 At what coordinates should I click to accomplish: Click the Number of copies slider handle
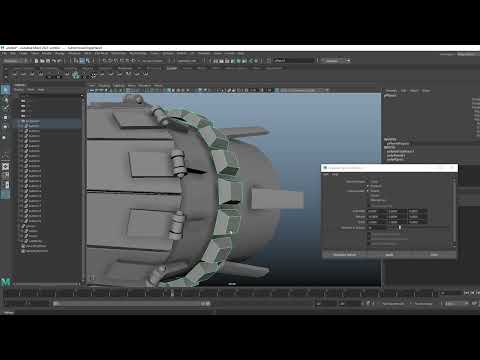tap(400, 228)
